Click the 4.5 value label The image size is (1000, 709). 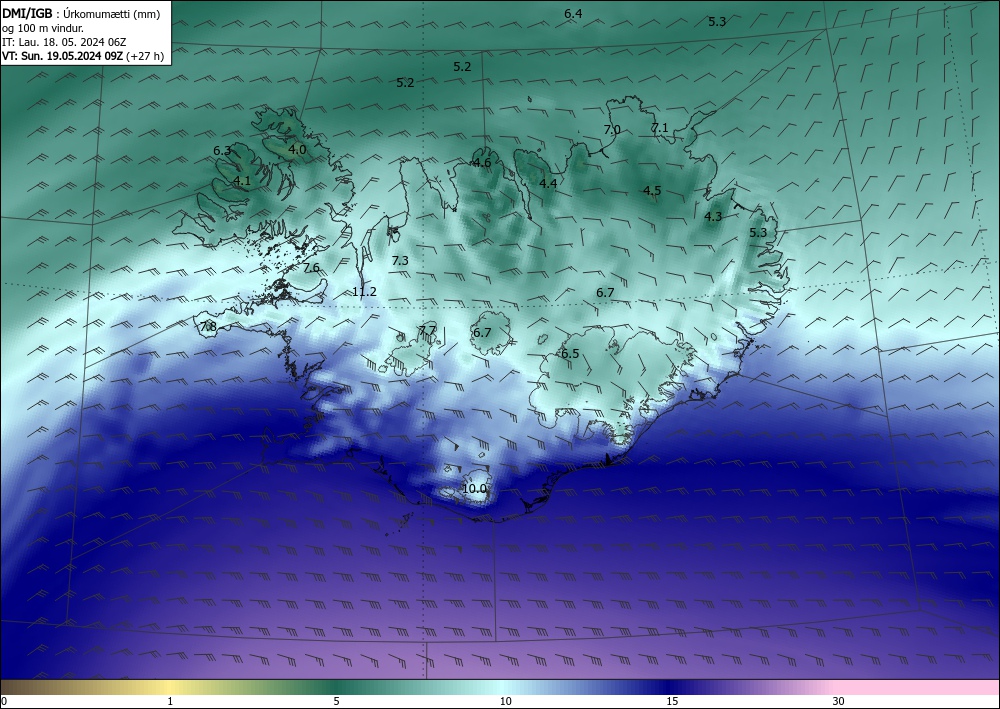click(x=652, y=191)
